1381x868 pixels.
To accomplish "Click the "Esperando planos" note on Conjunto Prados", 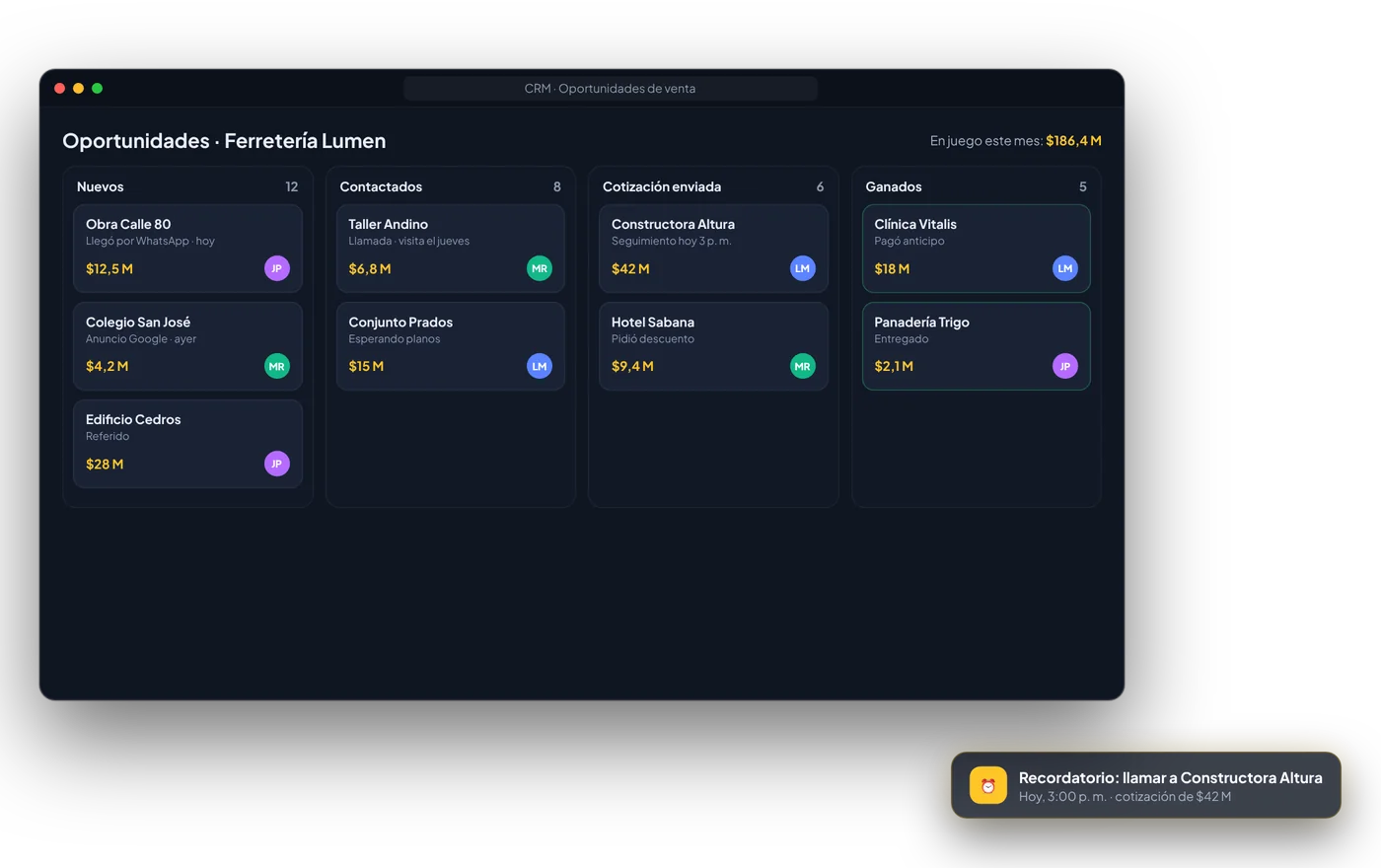I will (x=395, y=338).
